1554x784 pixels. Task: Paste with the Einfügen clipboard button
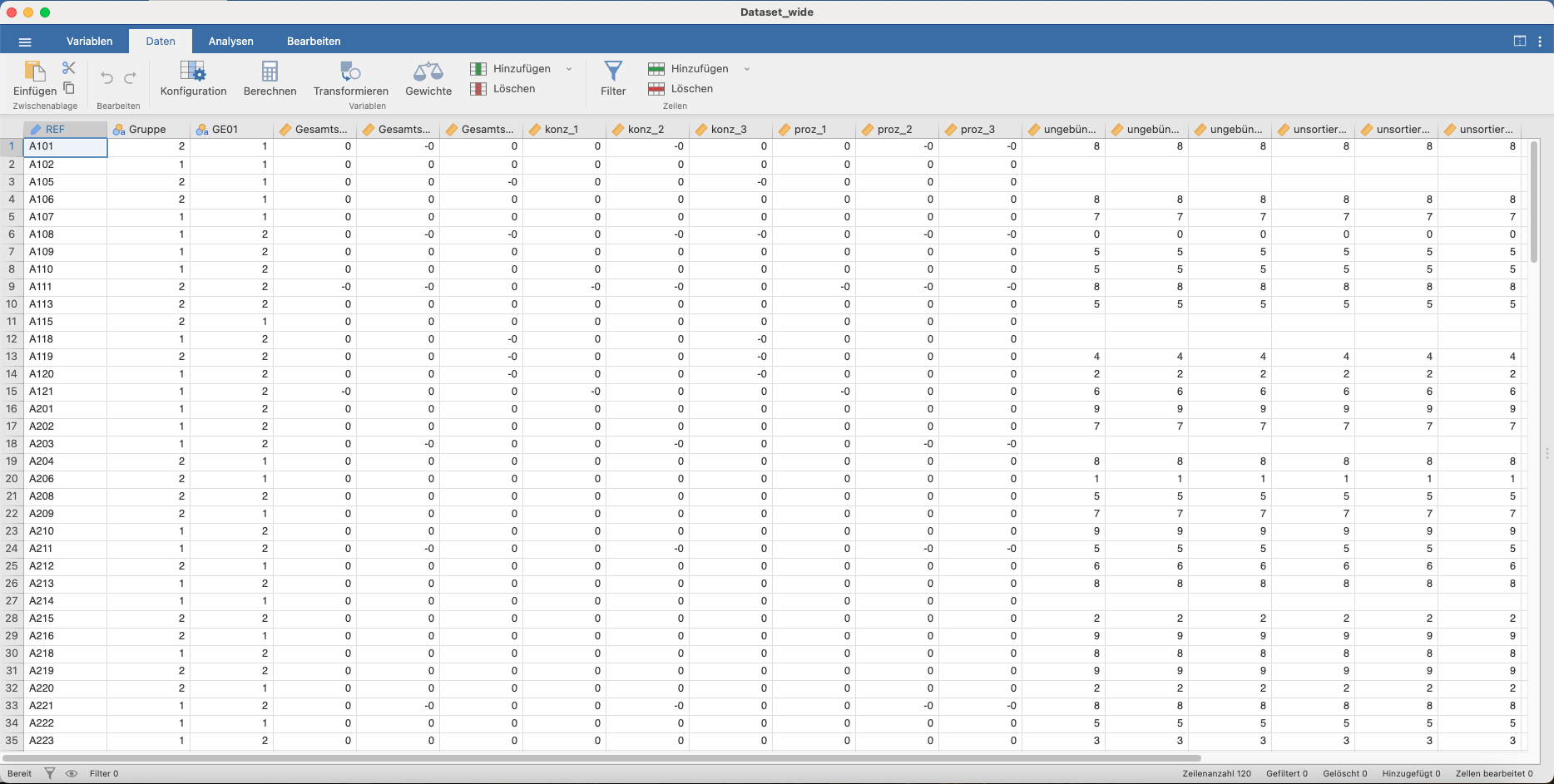(35, 78)
